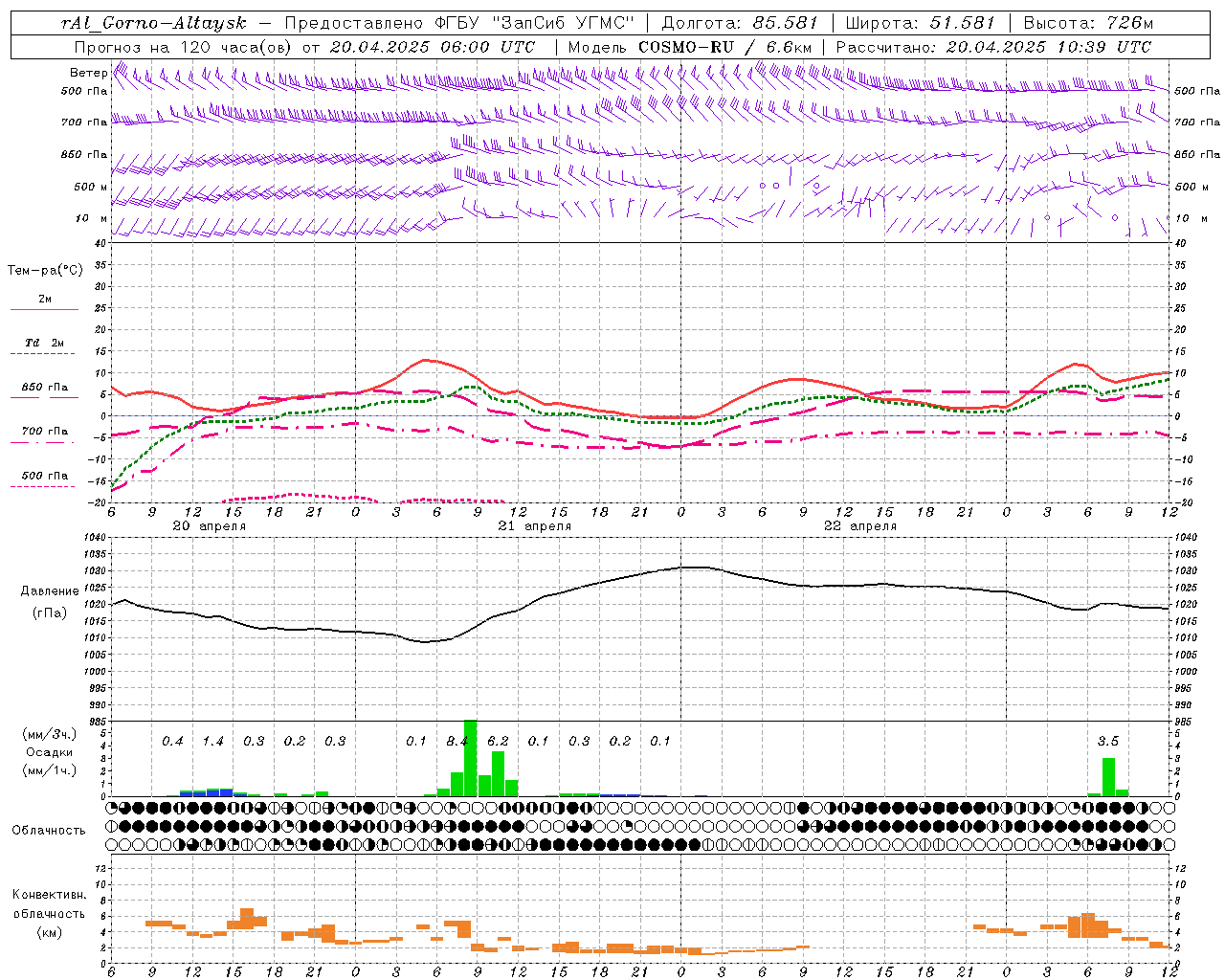The image size is (1225, 980).
Task: Click the 'Облачность' cloud cover label
Action: 49,831
